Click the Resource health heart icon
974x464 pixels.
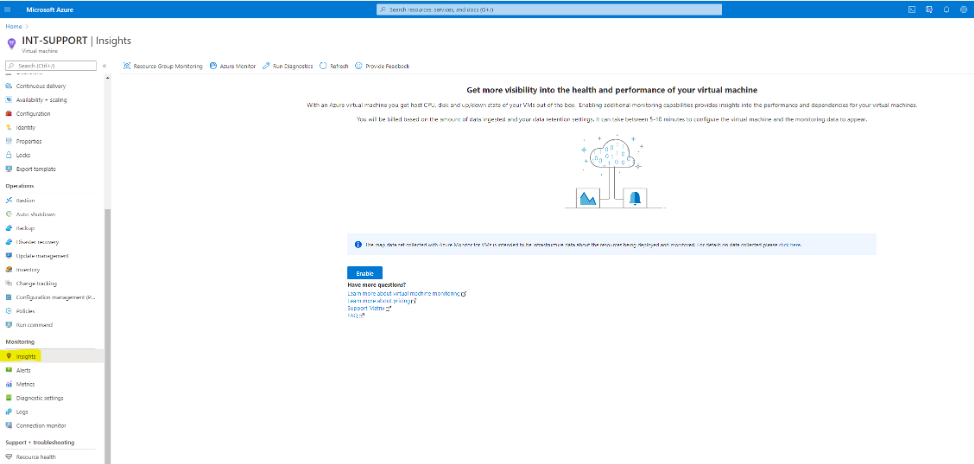pos(9,457)
